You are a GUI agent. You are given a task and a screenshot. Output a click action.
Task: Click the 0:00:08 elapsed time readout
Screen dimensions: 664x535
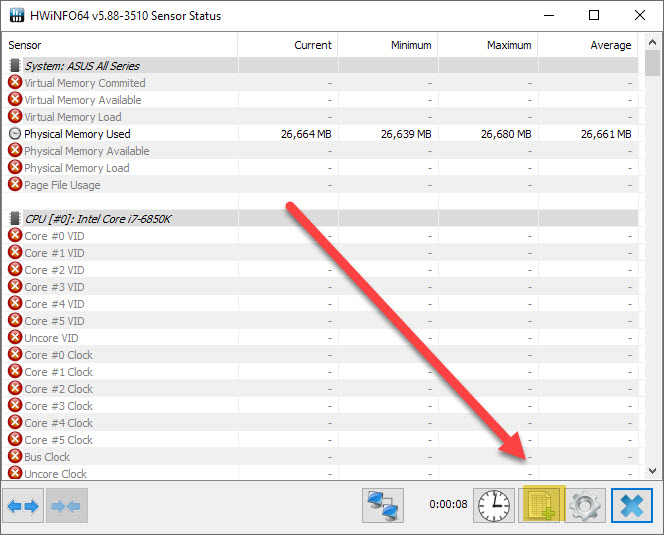point(448,504)
